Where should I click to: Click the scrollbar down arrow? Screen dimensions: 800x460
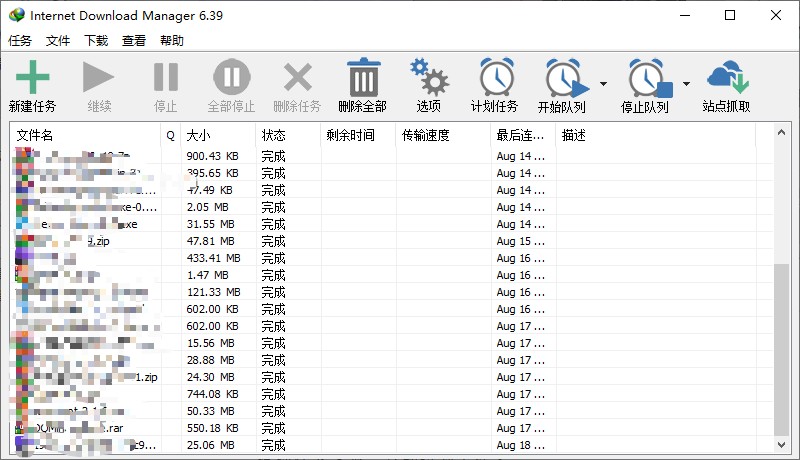pos(781,445)
